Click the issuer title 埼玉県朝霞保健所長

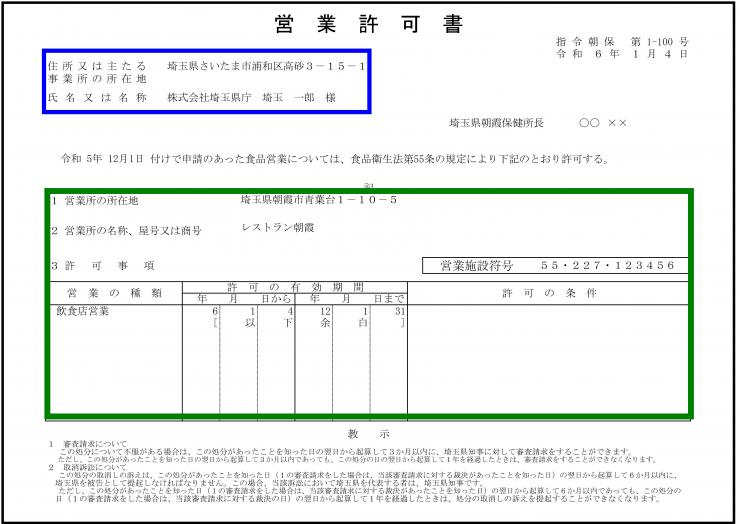(496, 123)
